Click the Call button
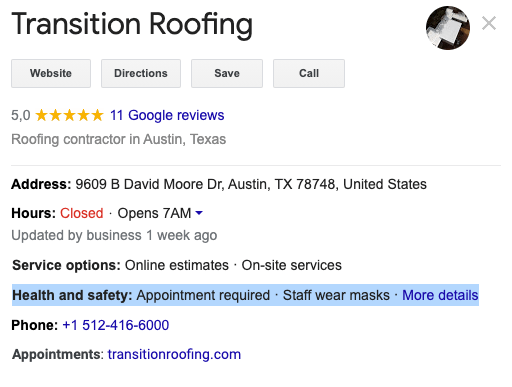 coord(309,73)
